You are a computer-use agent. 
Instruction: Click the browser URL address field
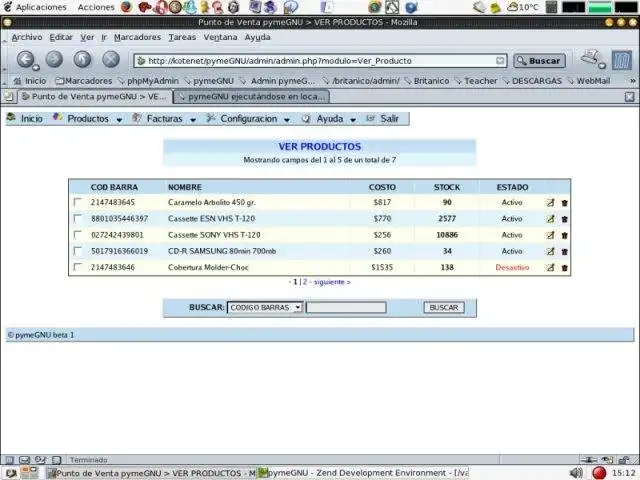coord(321,61)
